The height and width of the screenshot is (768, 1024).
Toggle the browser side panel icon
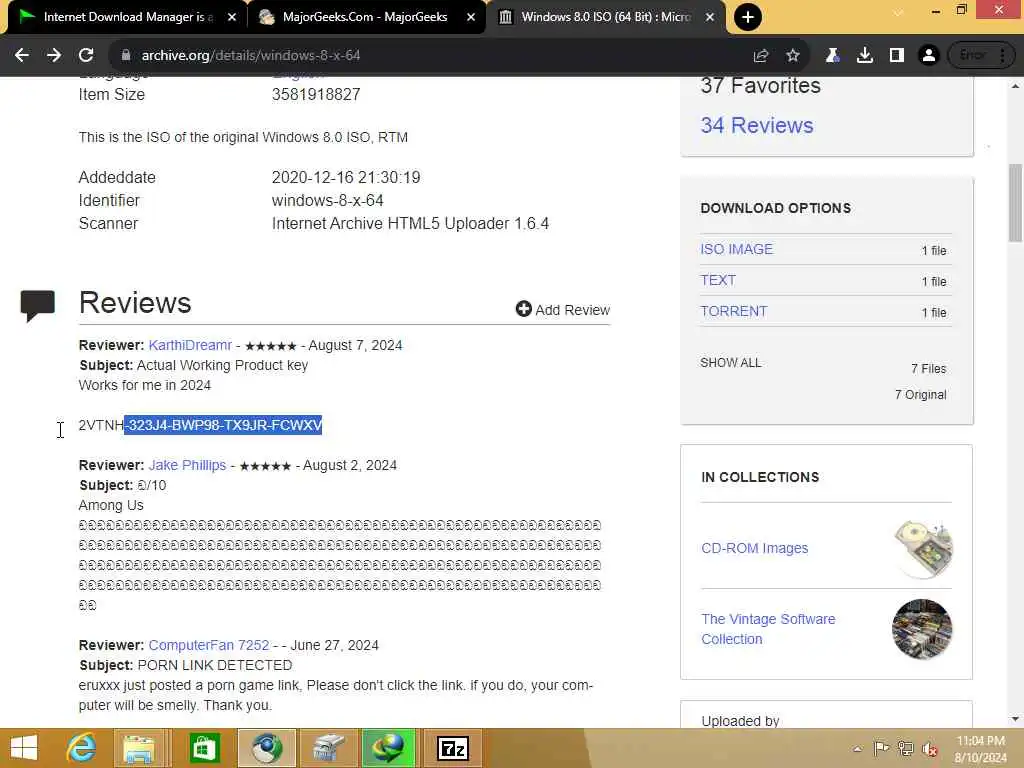click(x=897, y=56)
